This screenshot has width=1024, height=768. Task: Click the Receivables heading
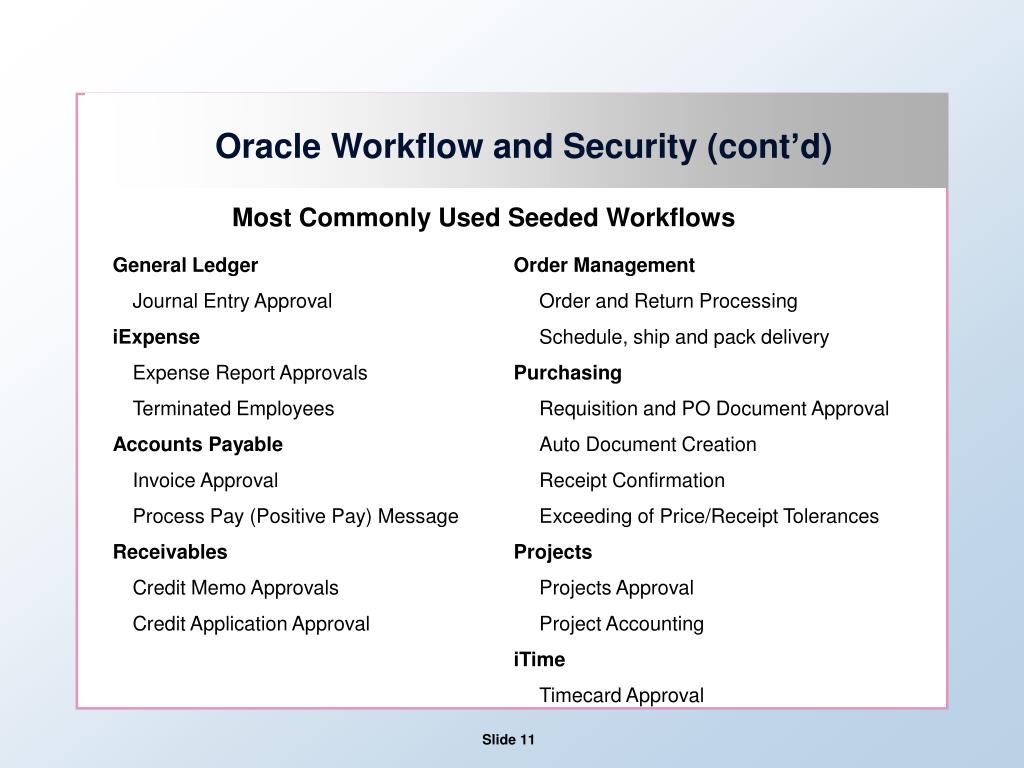point(170,552)
